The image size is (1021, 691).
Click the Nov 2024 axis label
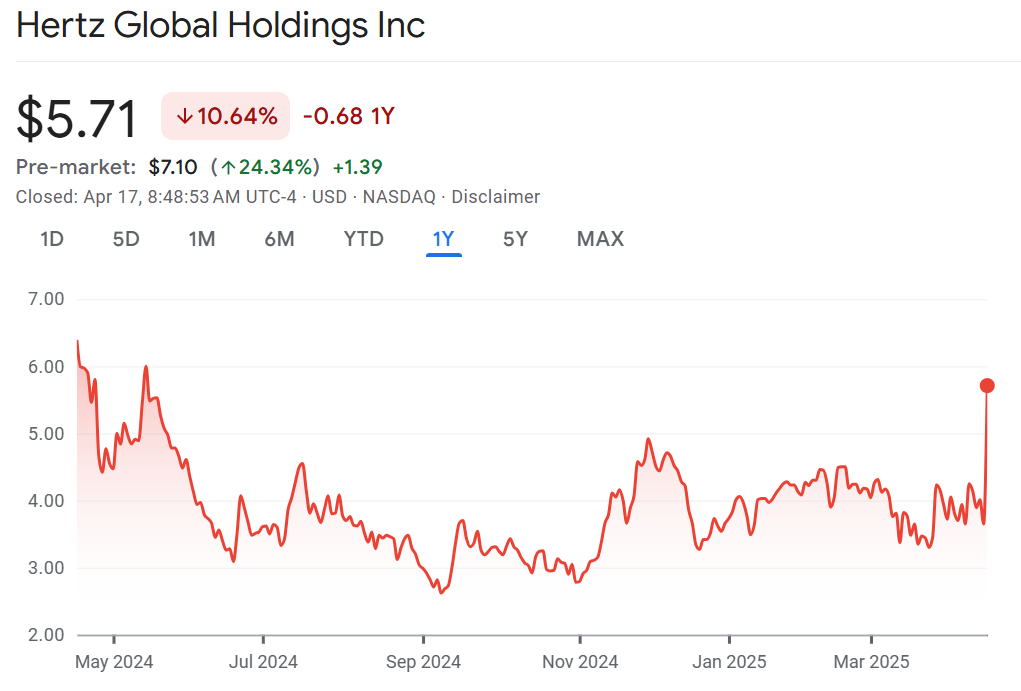pos(580,662)
